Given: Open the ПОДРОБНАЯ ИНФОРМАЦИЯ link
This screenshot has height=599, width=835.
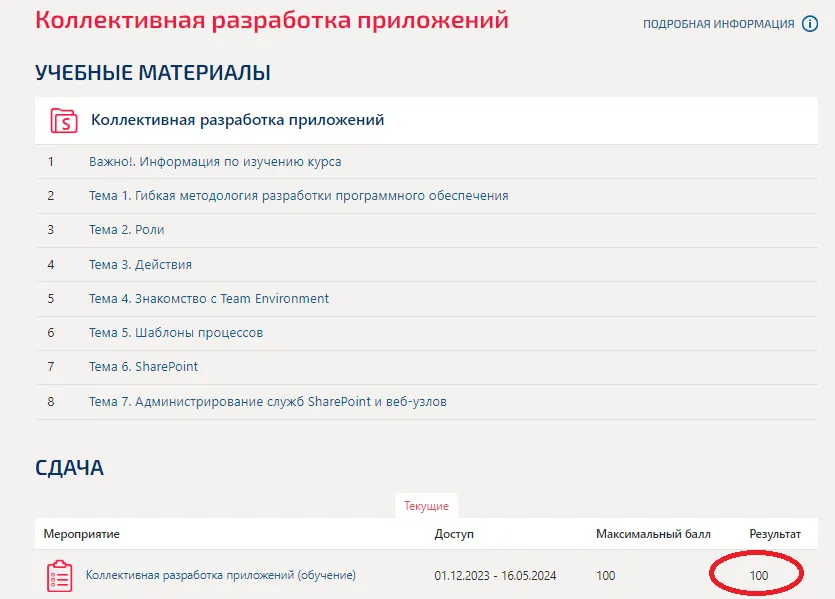Looking at the screenshot, I should point(718,24).
